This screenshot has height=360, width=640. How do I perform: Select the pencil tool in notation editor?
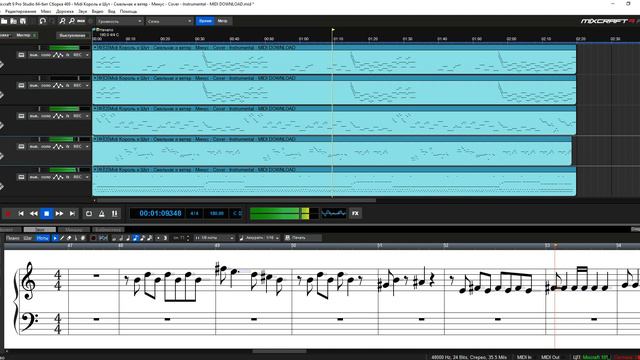tap(62, 238)
